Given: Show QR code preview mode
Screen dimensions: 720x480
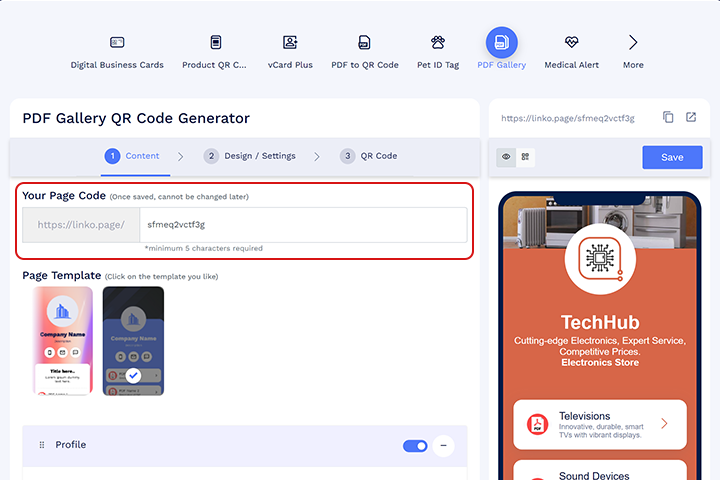Looking at the screenshot, I should (525, 157).
